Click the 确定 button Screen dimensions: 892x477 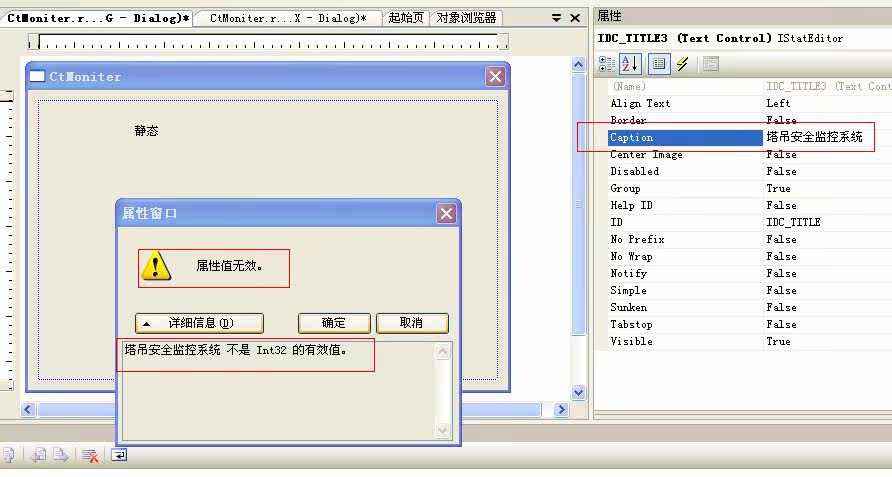(x=334, y=323)
